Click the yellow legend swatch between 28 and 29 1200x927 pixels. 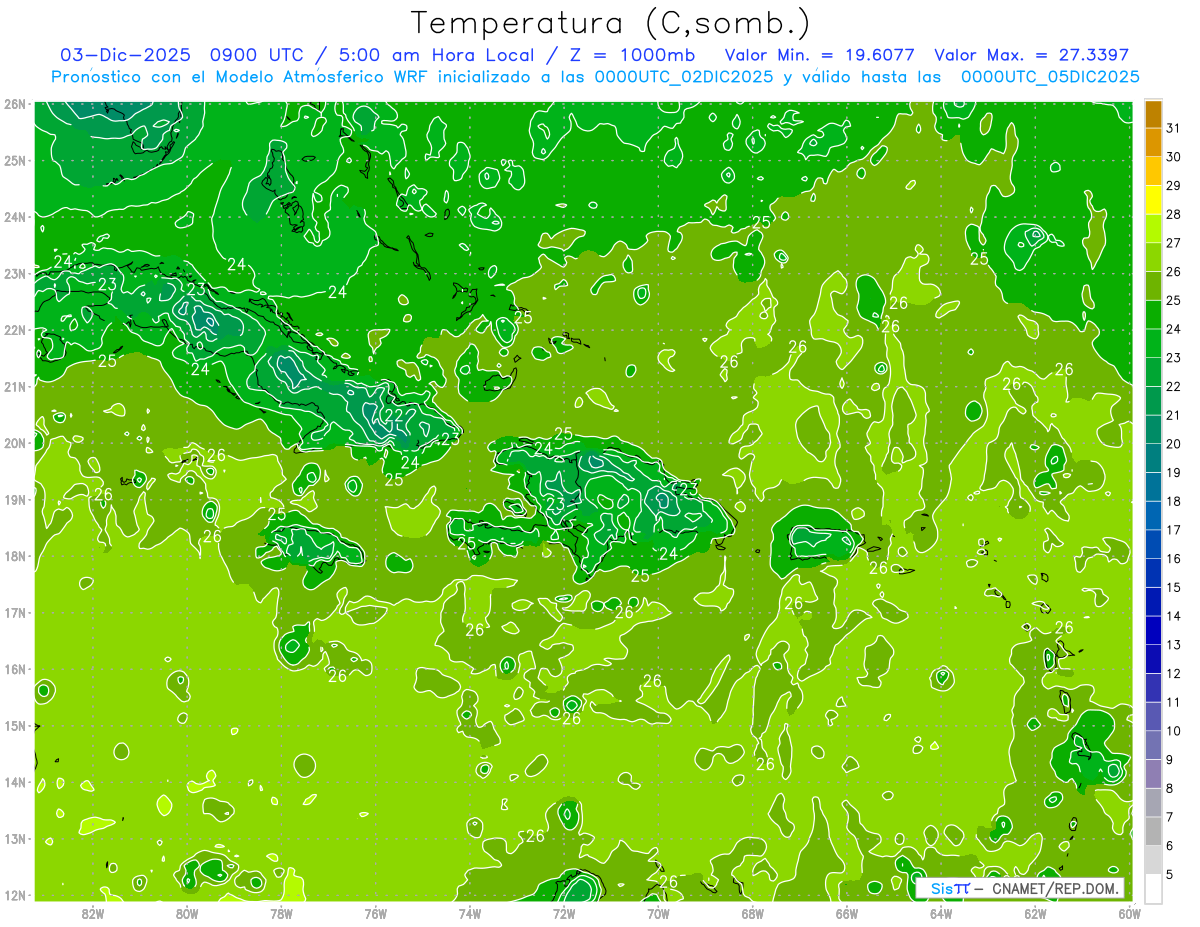coord(1153,200)
